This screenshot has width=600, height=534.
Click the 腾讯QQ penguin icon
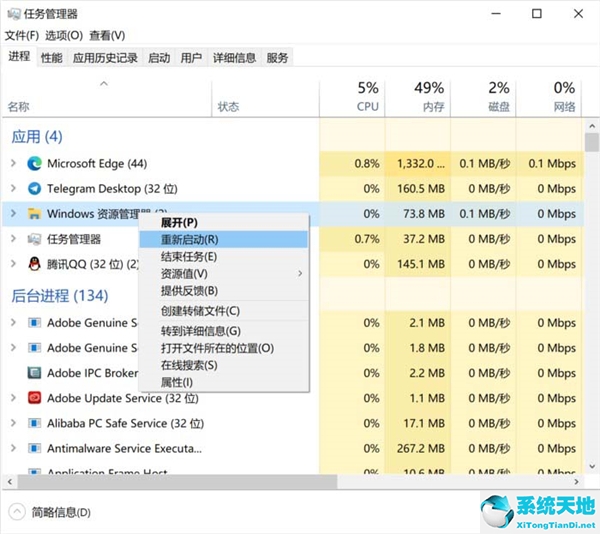tap(34, 264)
